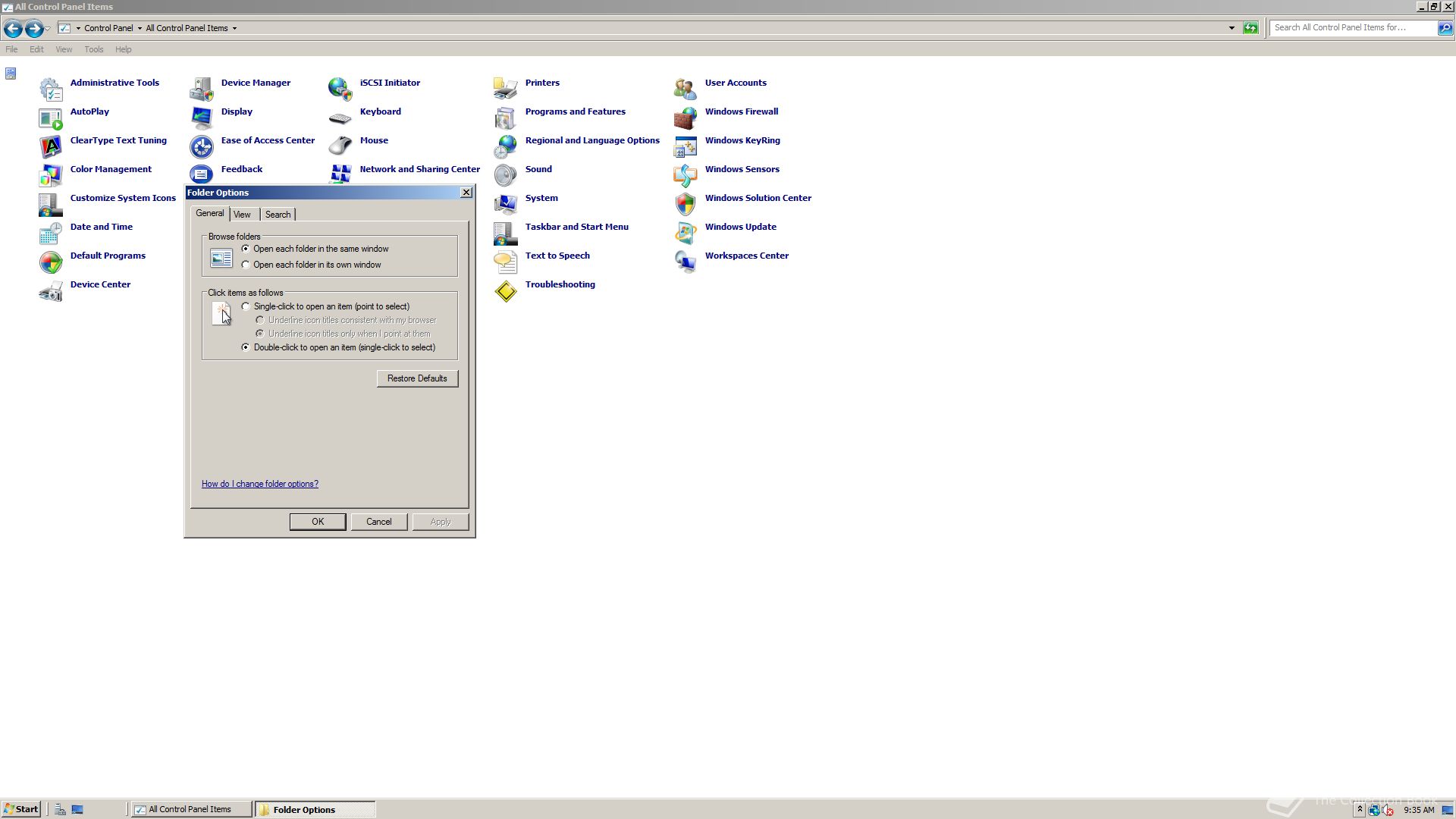Screen dimensions: 1456x819
Task: Open the Color Management icon
Action: pos(51,176)
